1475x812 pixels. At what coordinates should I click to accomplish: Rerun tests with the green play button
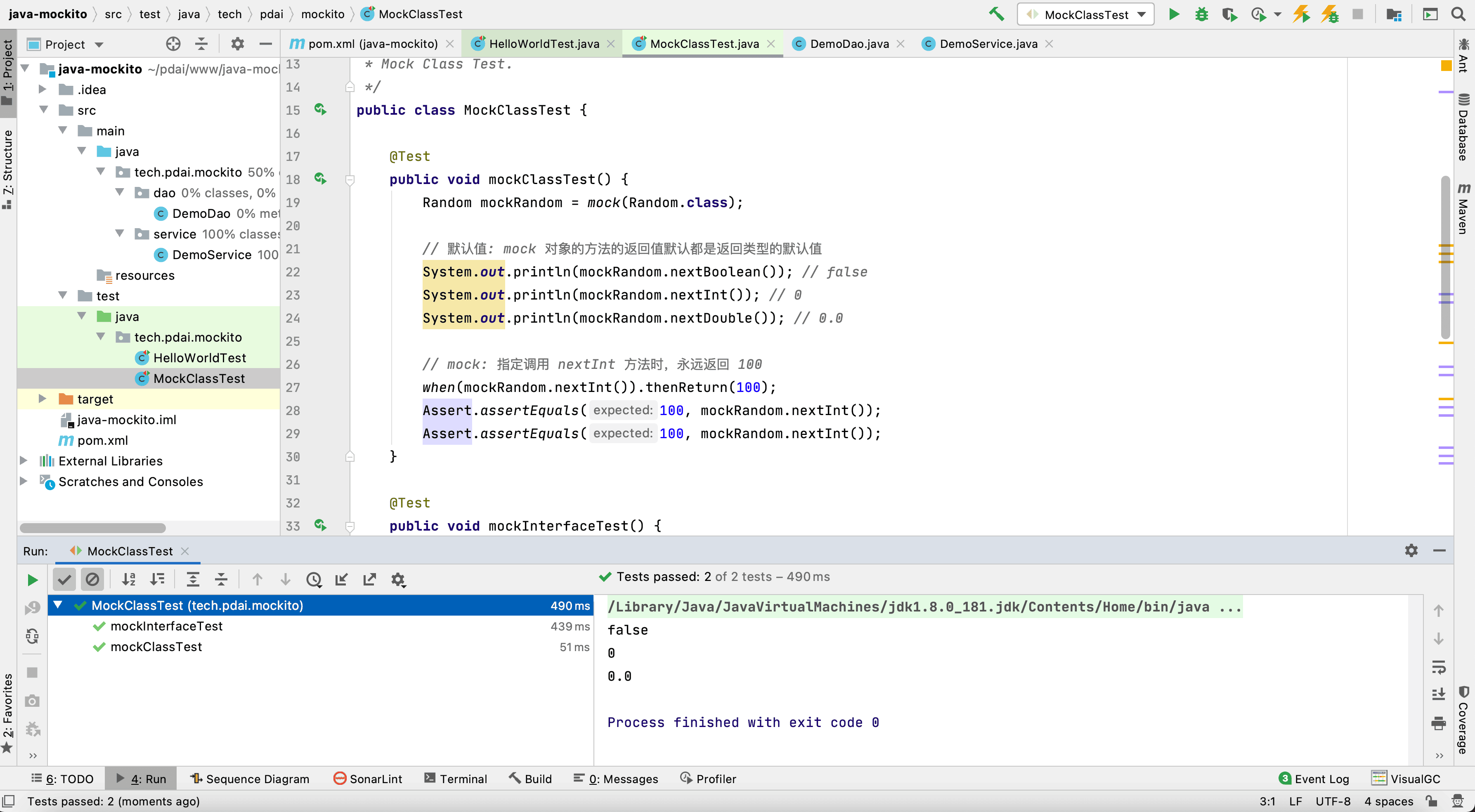(33, 580)
